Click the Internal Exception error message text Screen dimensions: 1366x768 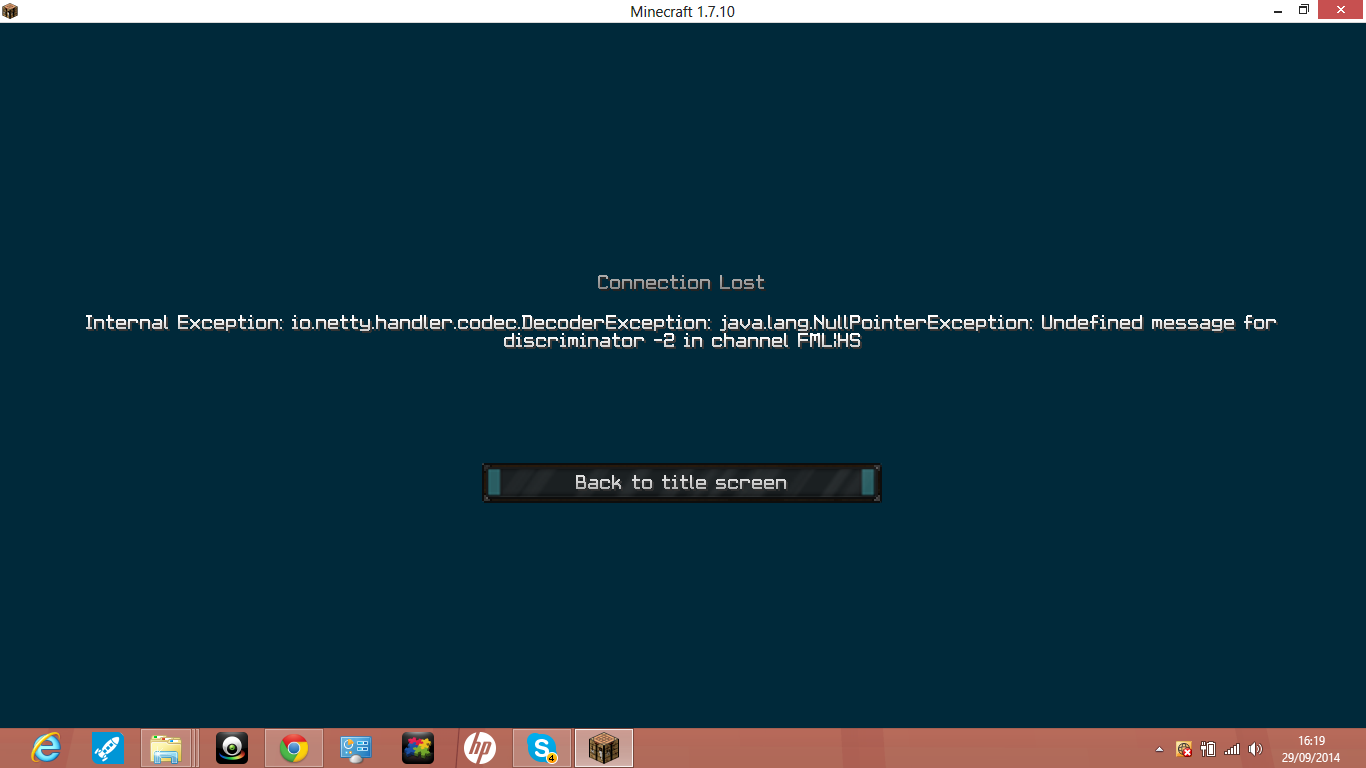(x=681, y=331)
